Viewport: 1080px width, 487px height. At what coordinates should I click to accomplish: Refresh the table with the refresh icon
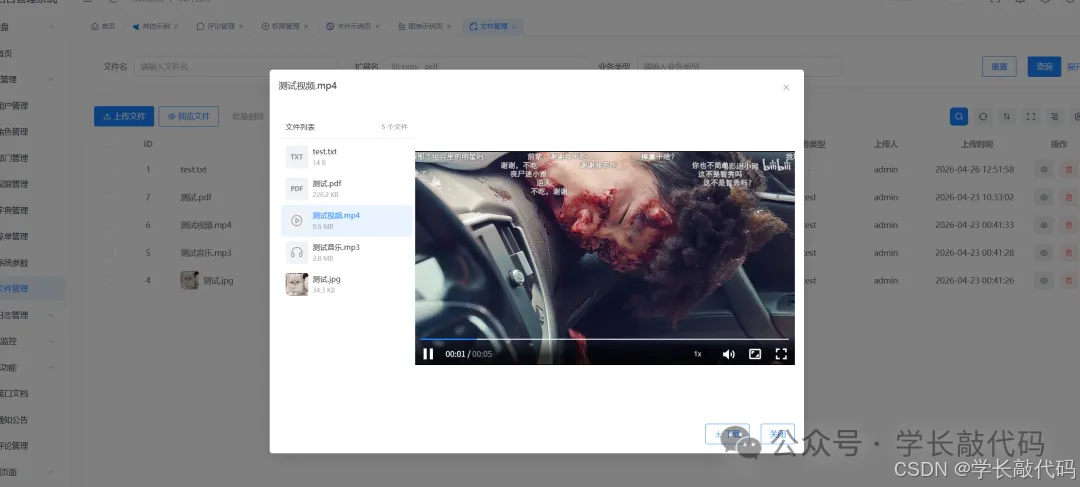pyautogui.click(x=983, y=116)
